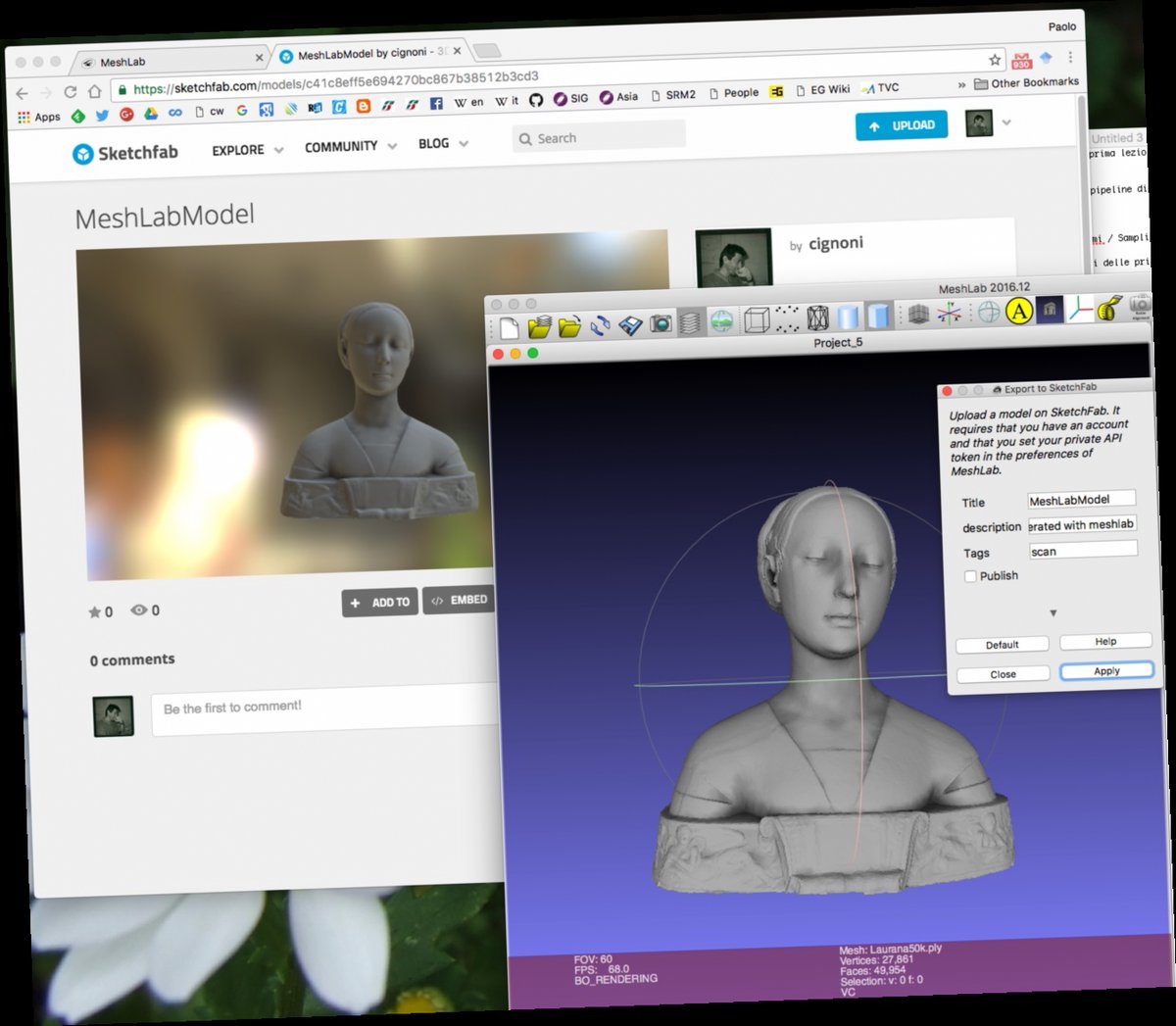Screen dimensions: 1176x1026
Task: Open the EXPLORE dropdown on Sketchfab
Action: (237, 149)
